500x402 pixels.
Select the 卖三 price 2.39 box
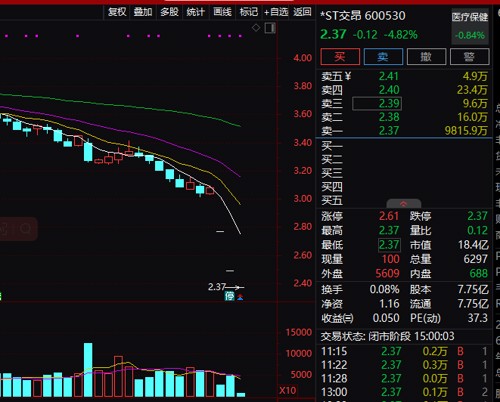click(377, 104)
